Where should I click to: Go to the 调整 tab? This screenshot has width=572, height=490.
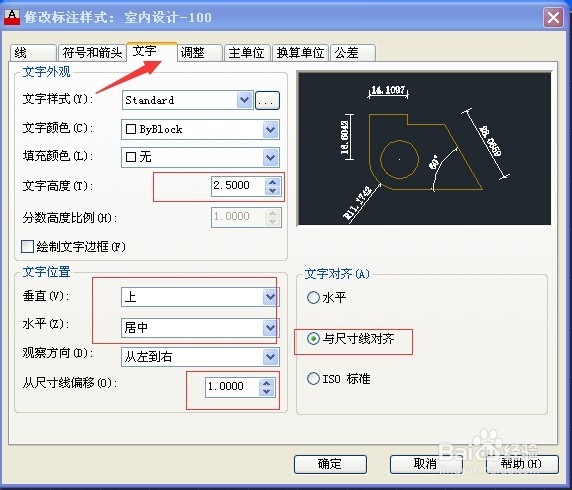pos(200,53)
